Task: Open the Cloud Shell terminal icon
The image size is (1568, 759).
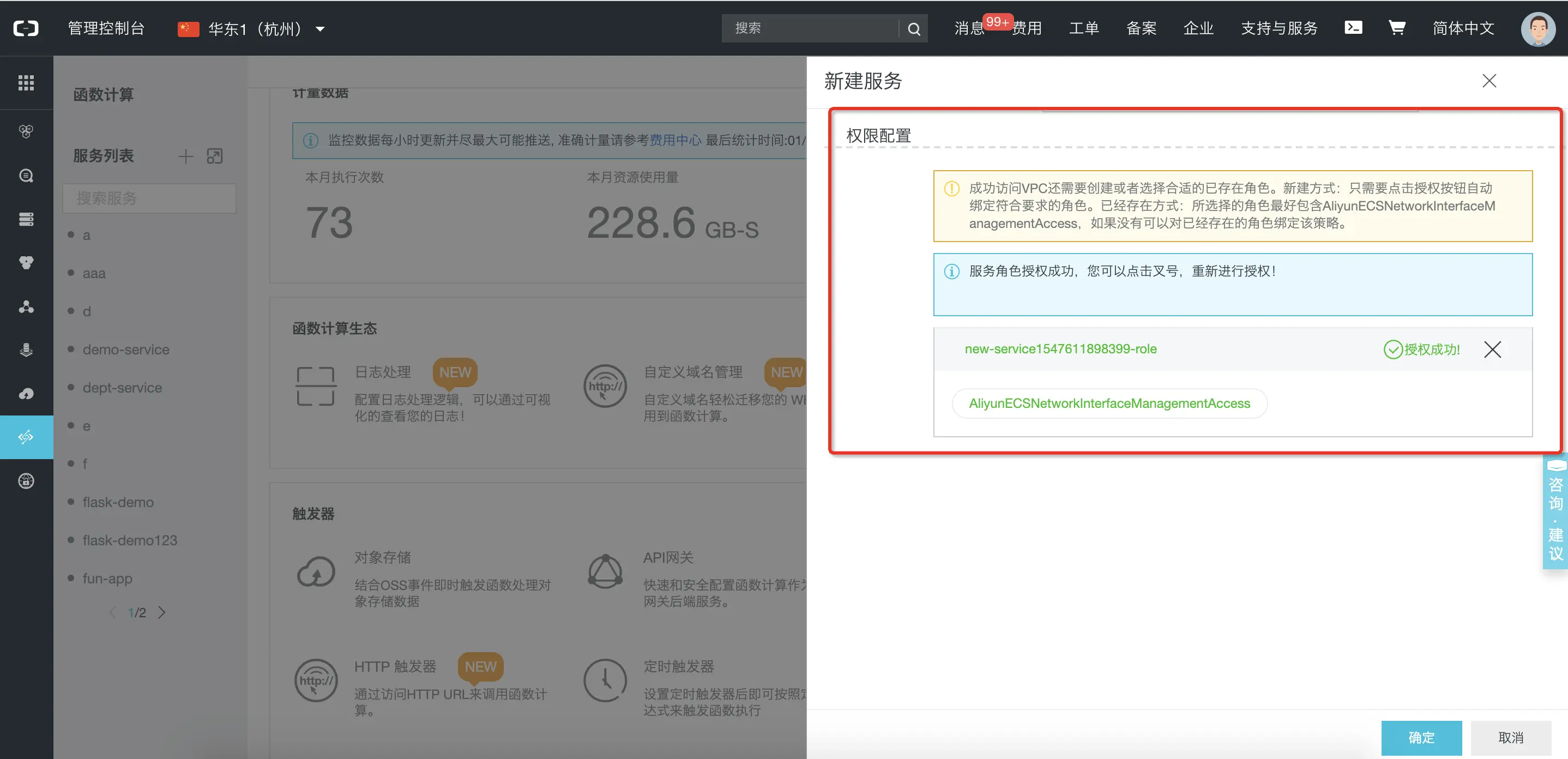Action: tap(1353, 27)
